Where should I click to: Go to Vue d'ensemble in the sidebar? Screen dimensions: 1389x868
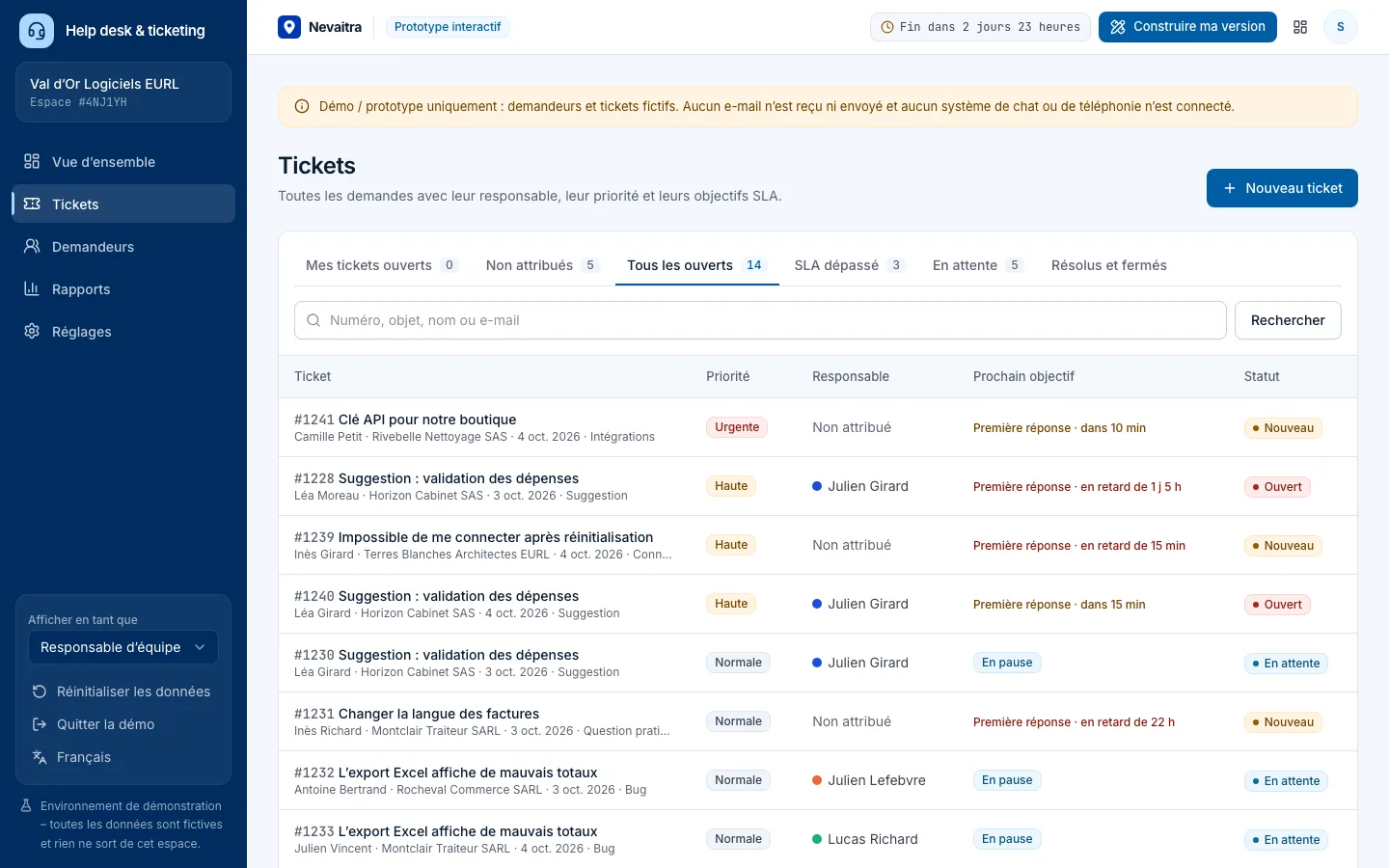click(x=123, y=161)
